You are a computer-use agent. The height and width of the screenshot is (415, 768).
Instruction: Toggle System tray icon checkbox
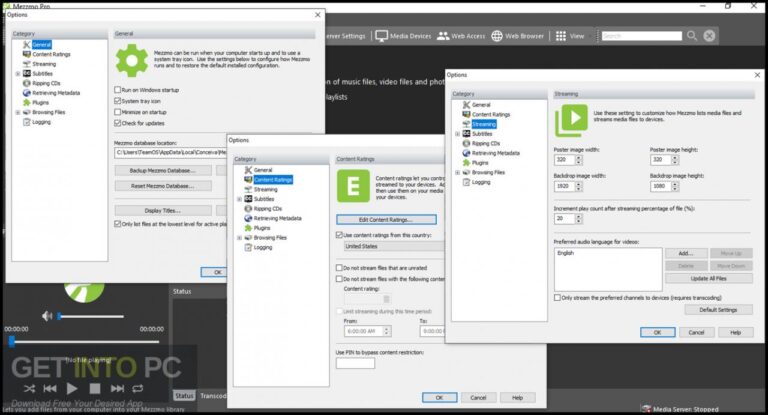118,101
